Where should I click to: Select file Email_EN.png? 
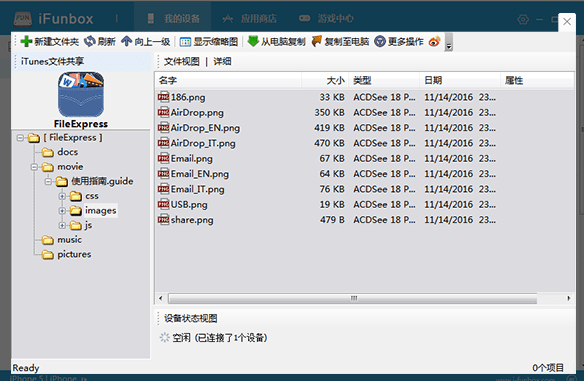click(x=200, y=174)
